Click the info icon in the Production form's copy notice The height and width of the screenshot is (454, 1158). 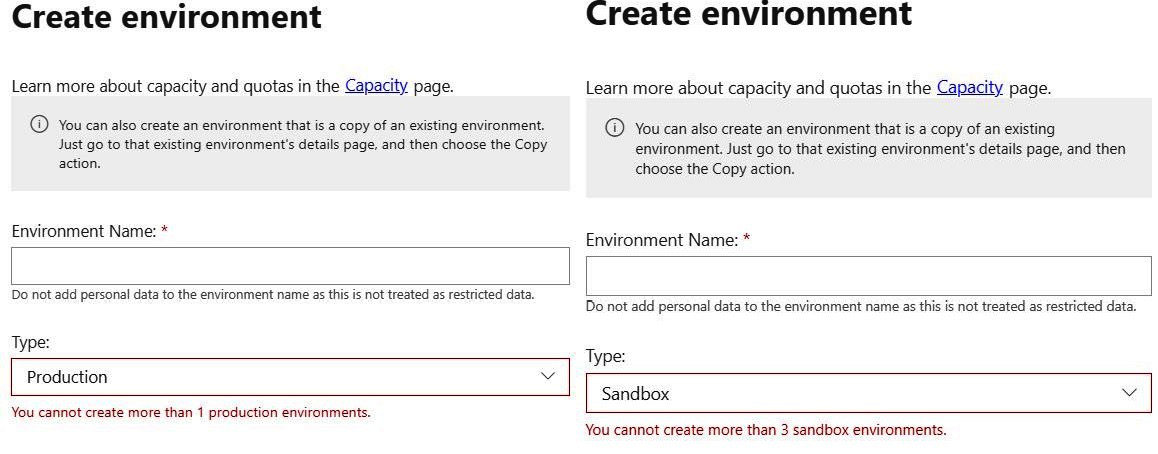click(39, 124)
